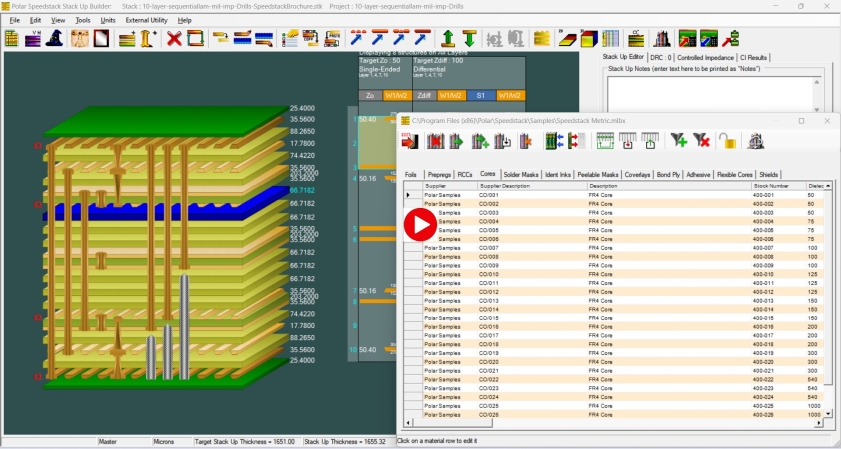841x449 pixels.
Task: Click the Supplier column header
Action: 451,186
